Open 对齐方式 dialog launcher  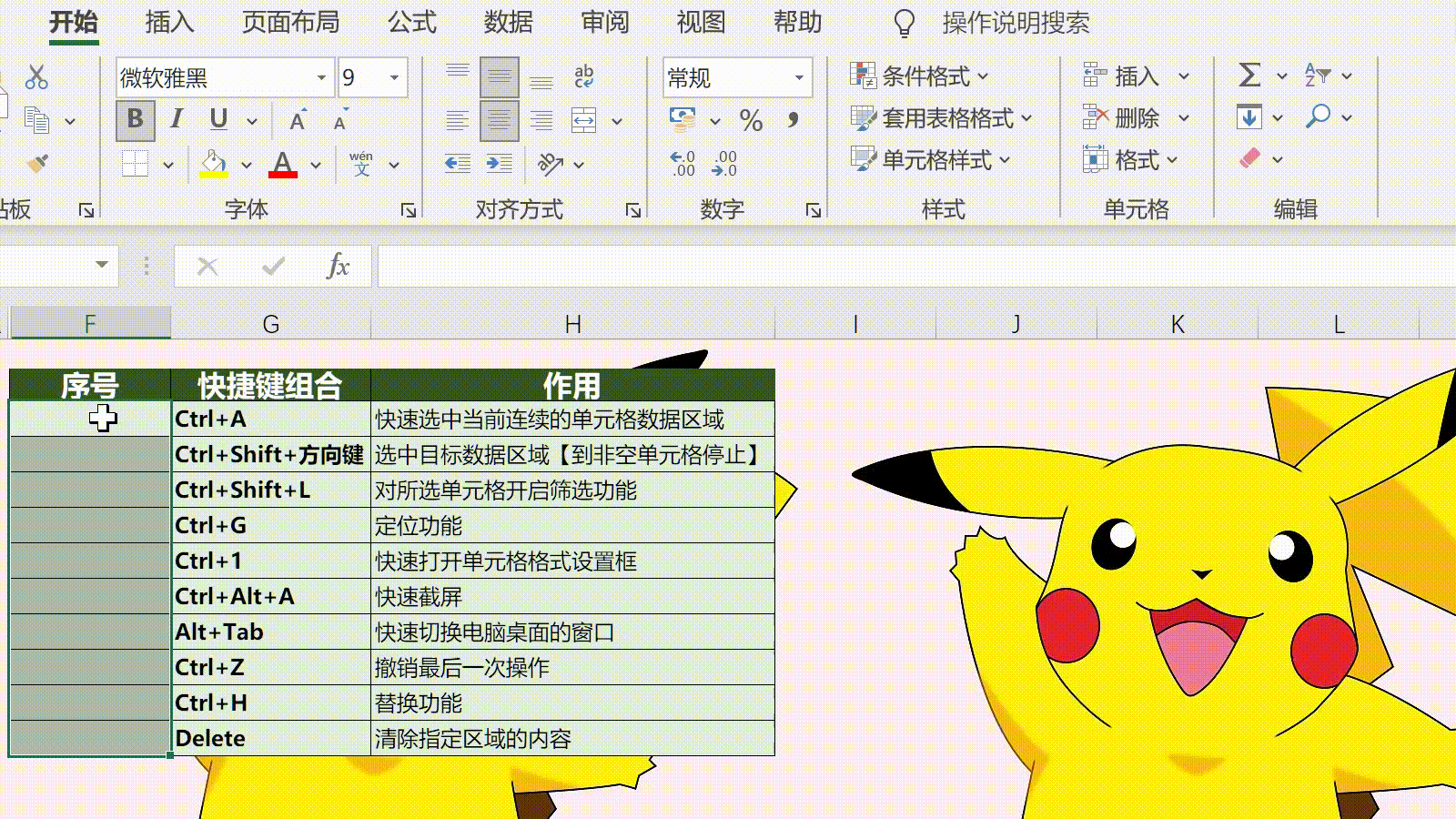tap(633, 210)
